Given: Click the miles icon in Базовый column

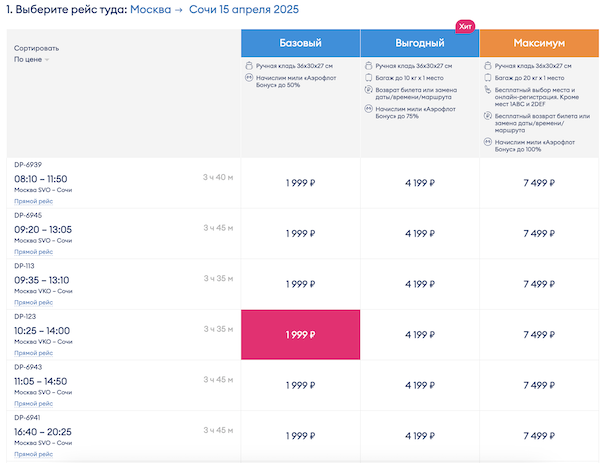Looking at the screenshot, I should pyautogui.click(x=248, y=77).
